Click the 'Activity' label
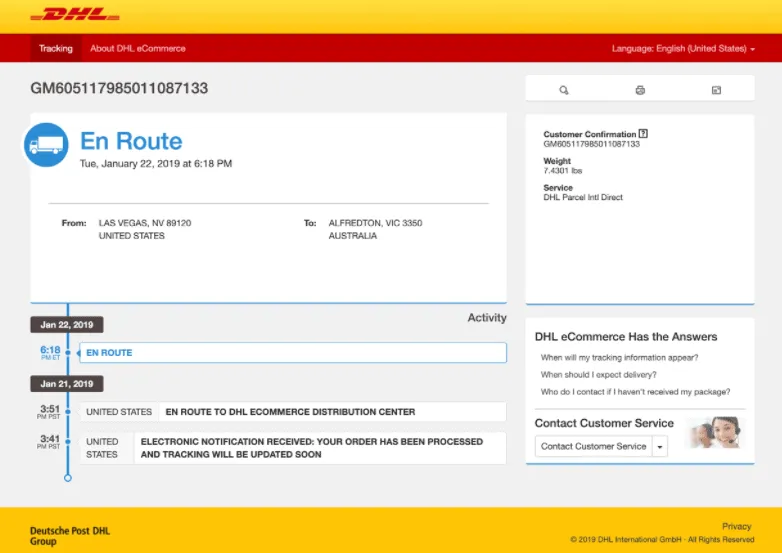 487,318
